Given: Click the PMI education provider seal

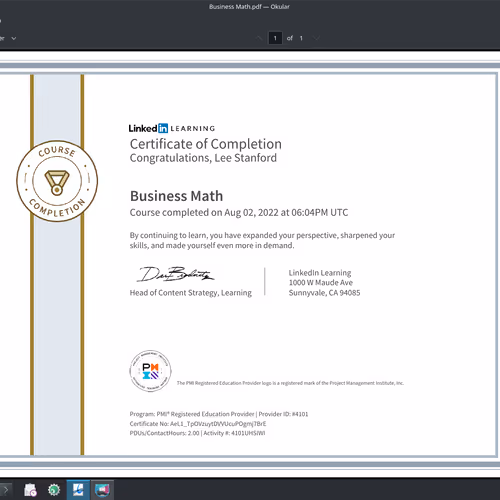Looking at the screenshot, I should pyautogui.click(x=150, y=371).
